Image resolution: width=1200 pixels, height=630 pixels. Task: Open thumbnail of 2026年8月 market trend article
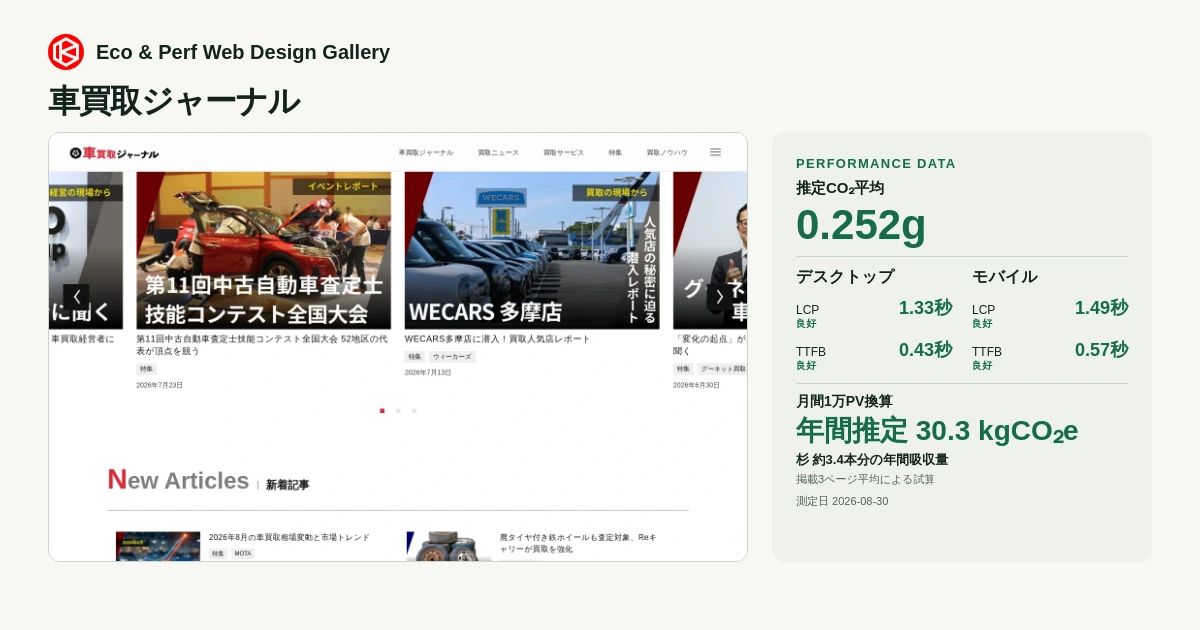point(158,546)
